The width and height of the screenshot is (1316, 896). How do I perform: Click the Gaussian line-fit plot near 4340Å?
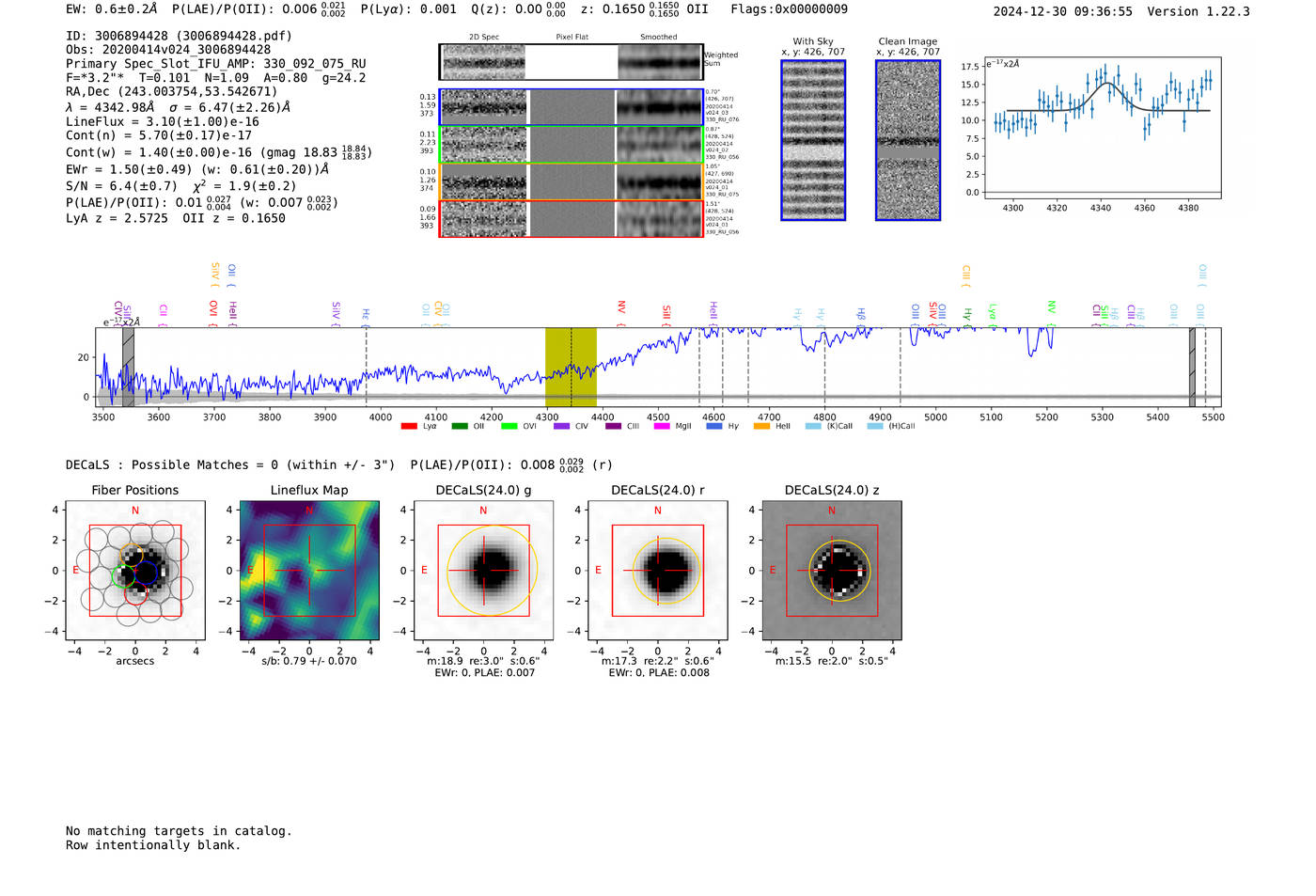pos(1102,129)
